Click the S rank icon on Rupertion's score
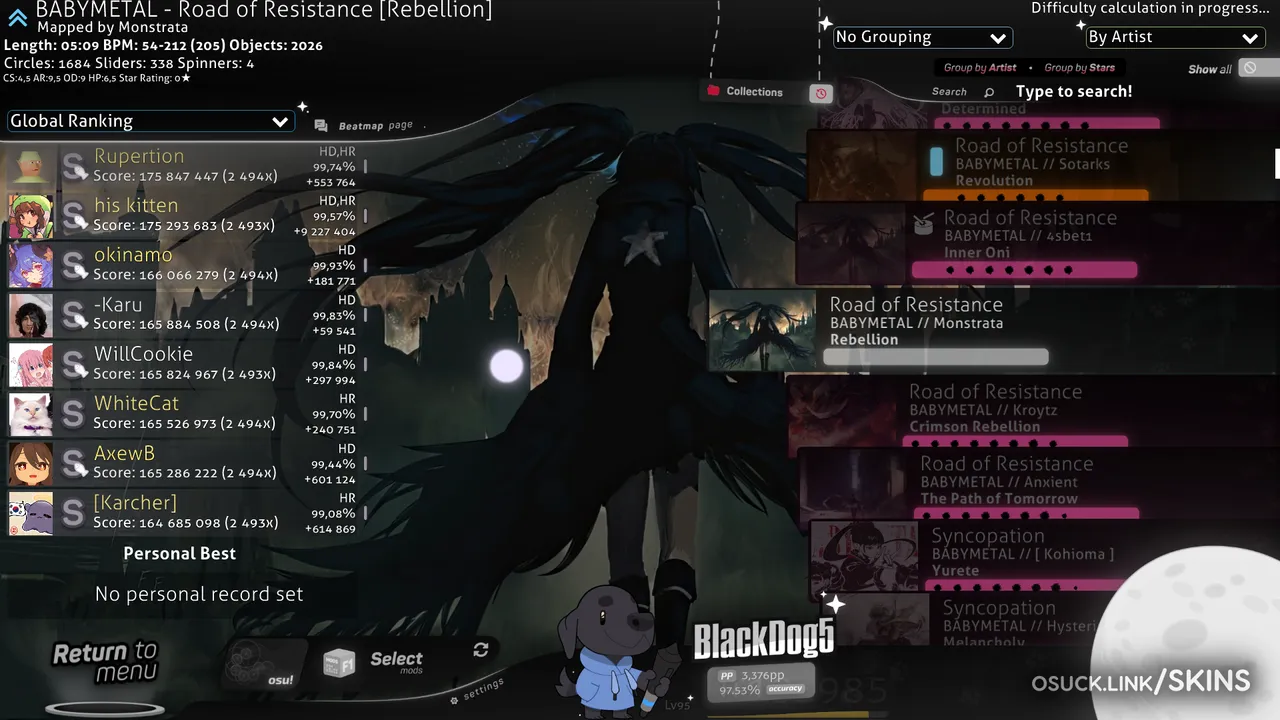Viewport: 1280px width, 720px height. (x=74, y=166)
